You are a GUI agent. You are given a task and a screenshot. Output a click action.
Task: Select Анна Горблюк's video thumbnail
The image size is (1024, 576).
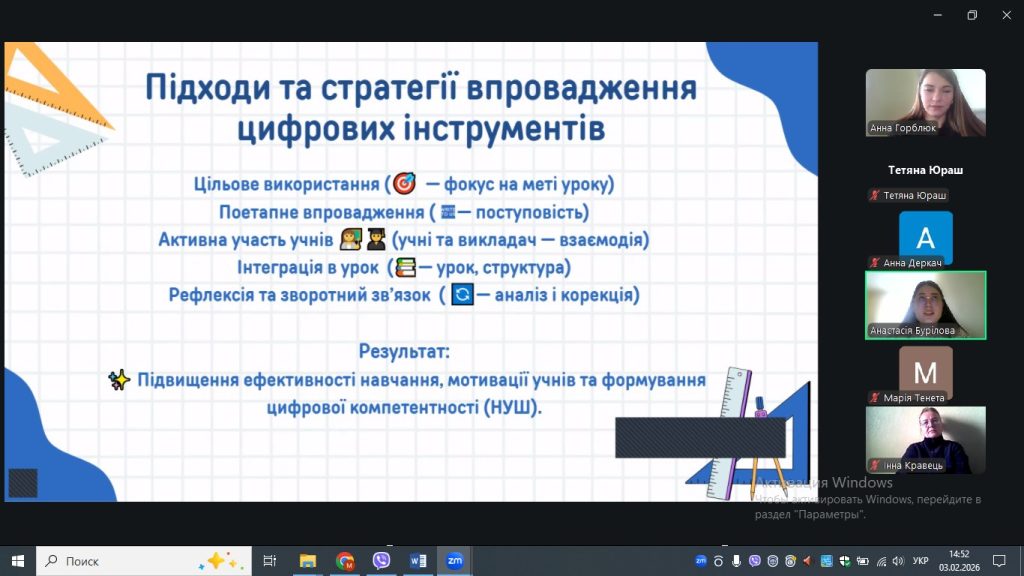(x=925, y=103)
